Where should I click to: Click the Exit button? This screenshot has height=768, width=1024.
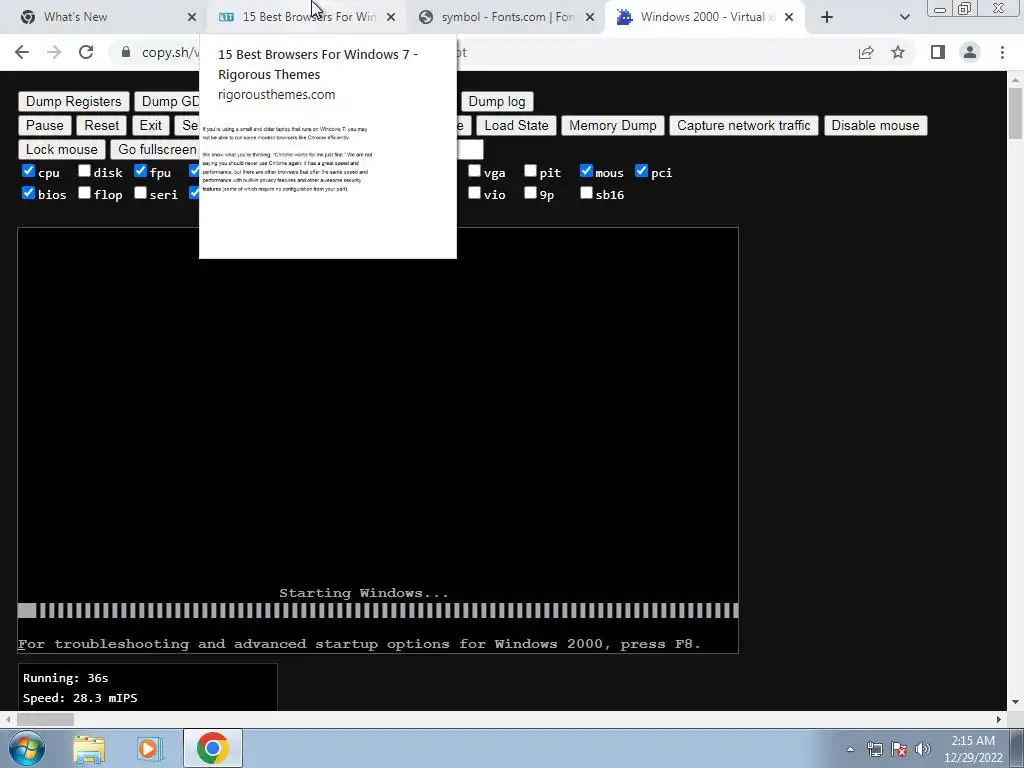pos(150,125)
